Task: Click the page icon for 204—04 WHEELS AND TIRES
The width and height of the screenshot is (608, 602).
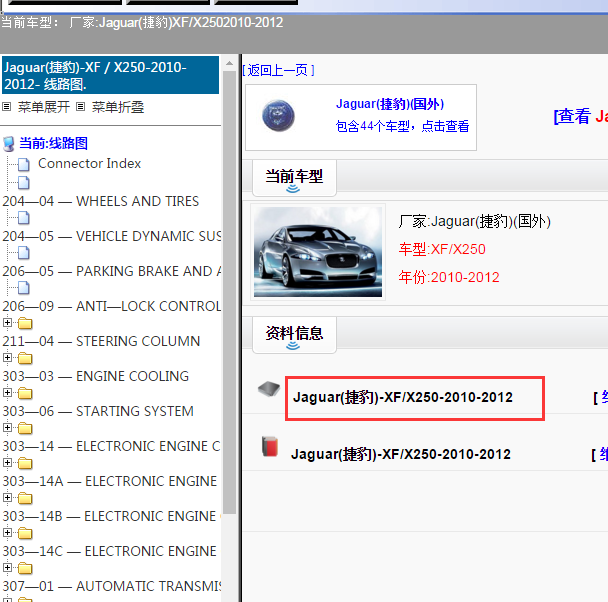Action: point(24,183)
